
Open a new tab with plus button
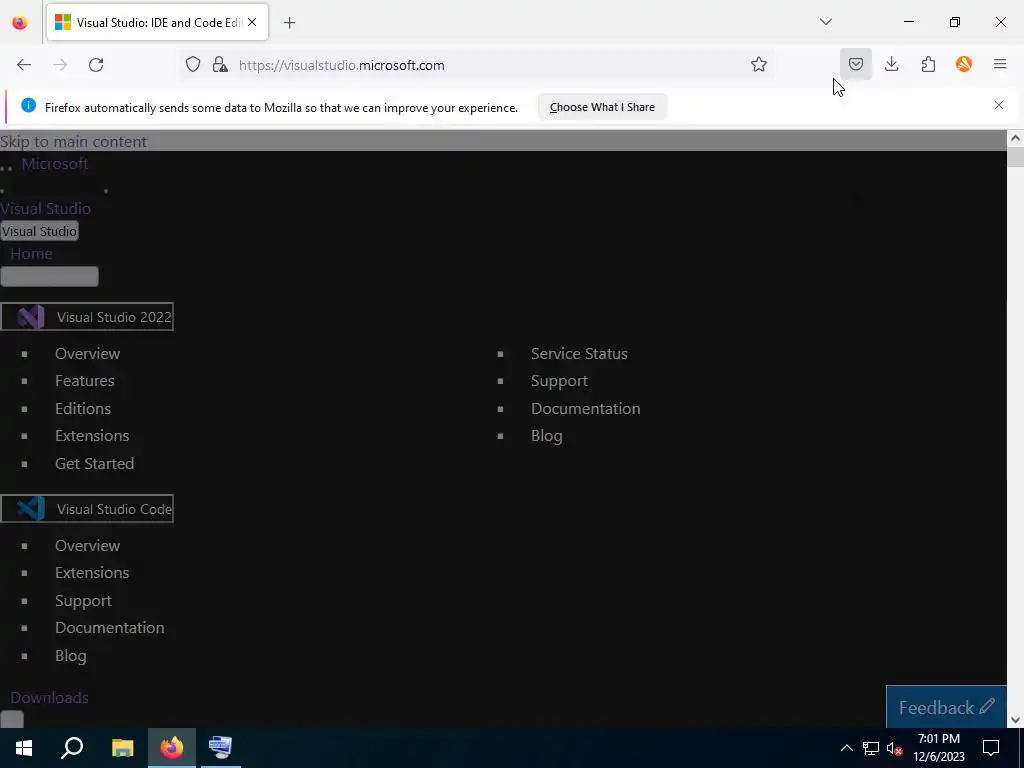tap(289, 23)
